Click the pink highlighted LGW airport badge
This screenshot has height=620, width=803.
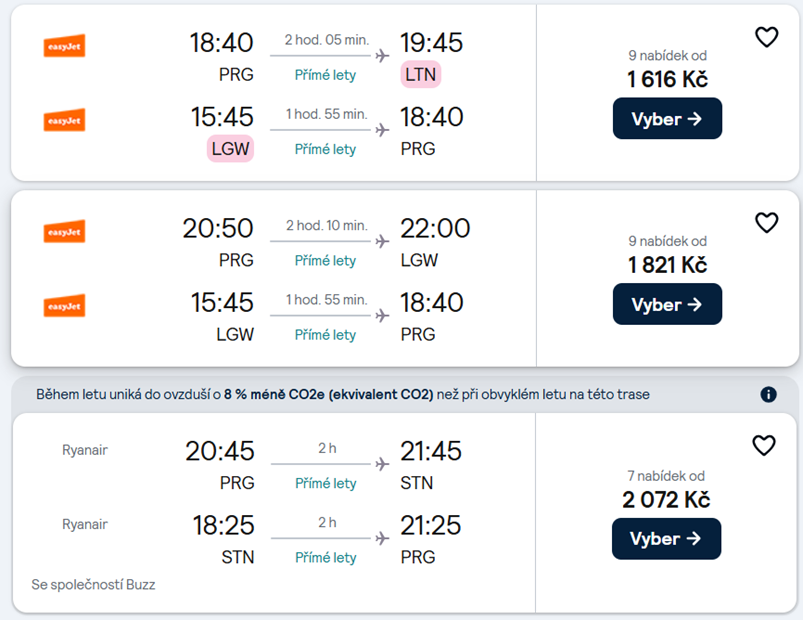(231, 149)
